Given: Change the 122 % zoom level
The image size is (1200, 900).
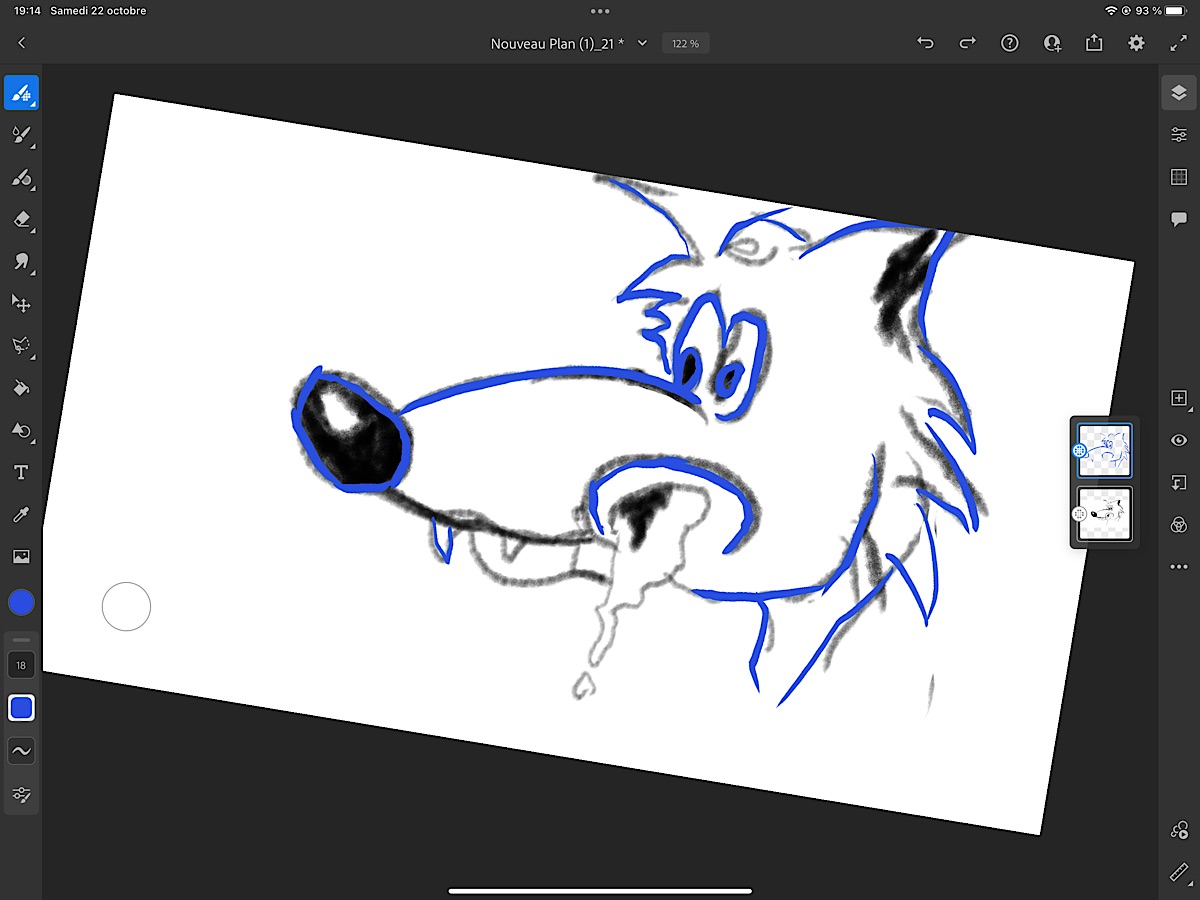Looking at the screenshot, I should coord(686,44).
